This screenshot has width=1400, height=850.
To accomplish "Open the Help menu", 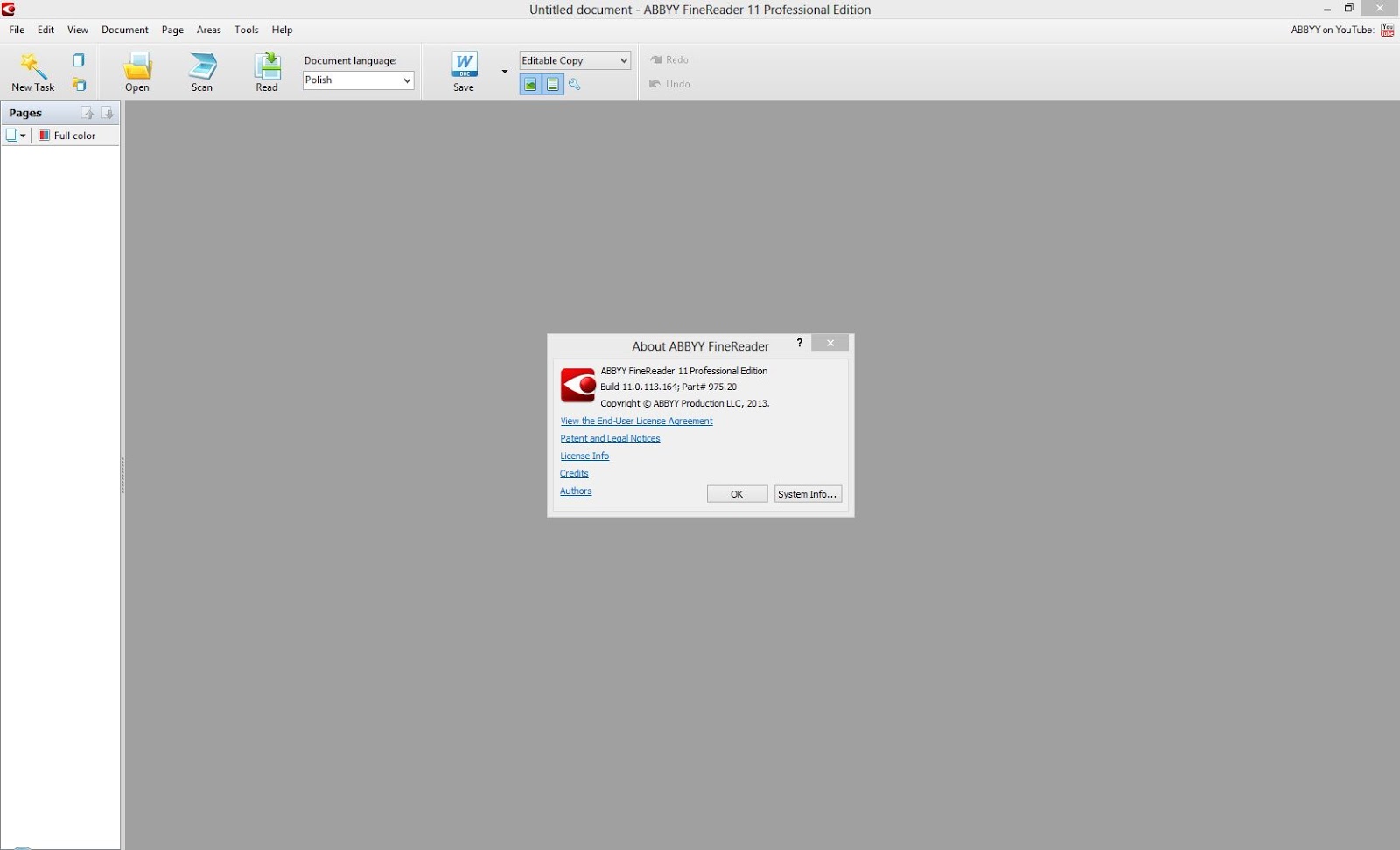I will coord(282,30).
